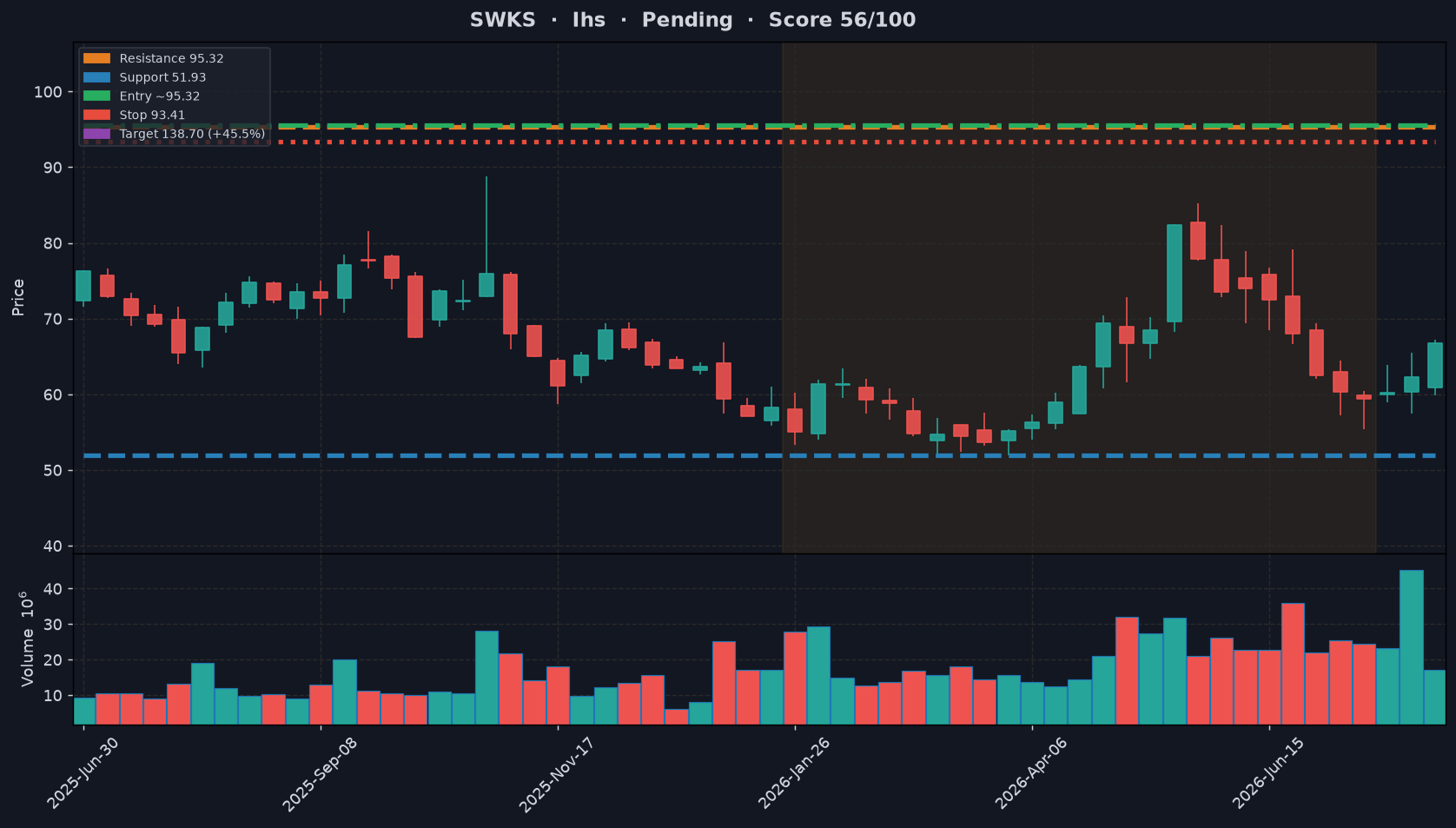Click the "SWKS" ticker in the title
The width and height of the screenshot is (1456, 828).
pos(503,20)
